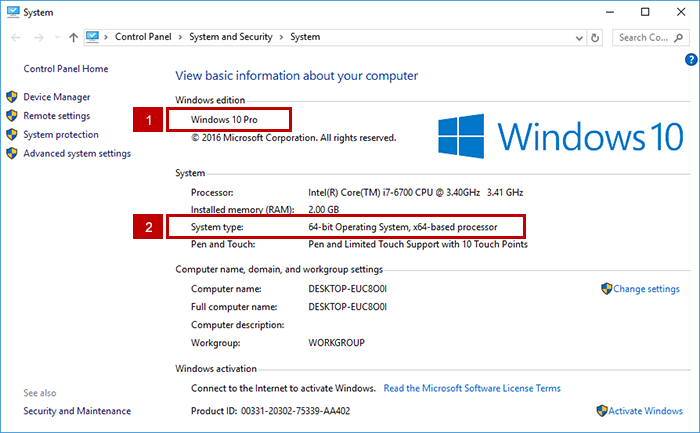Viewport: 700px width, 433px height.
Task: Open Remote settings
Action: point(57,116)
